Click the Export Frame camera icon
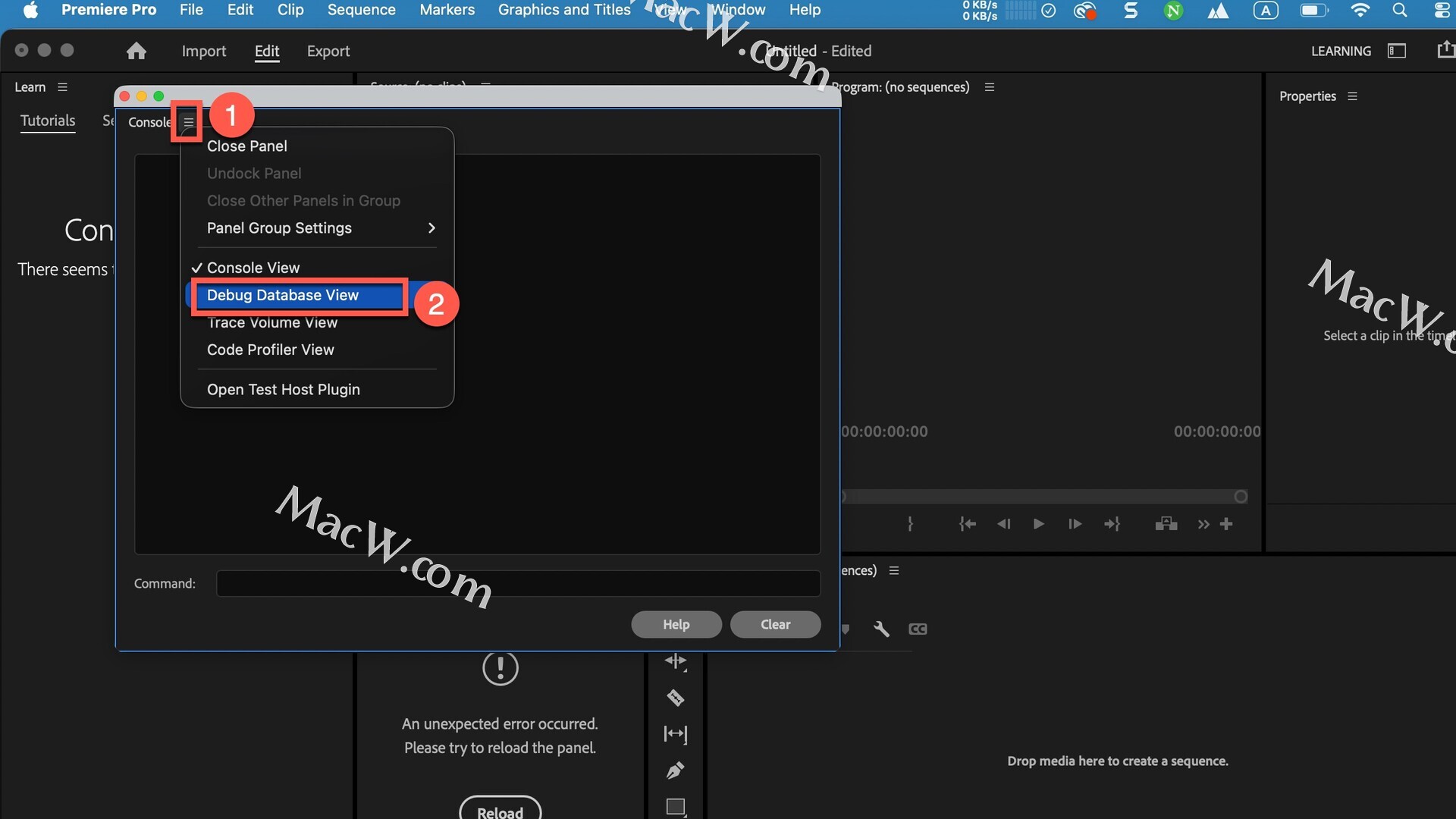 pyautogui.click(x=1166, y=524)
